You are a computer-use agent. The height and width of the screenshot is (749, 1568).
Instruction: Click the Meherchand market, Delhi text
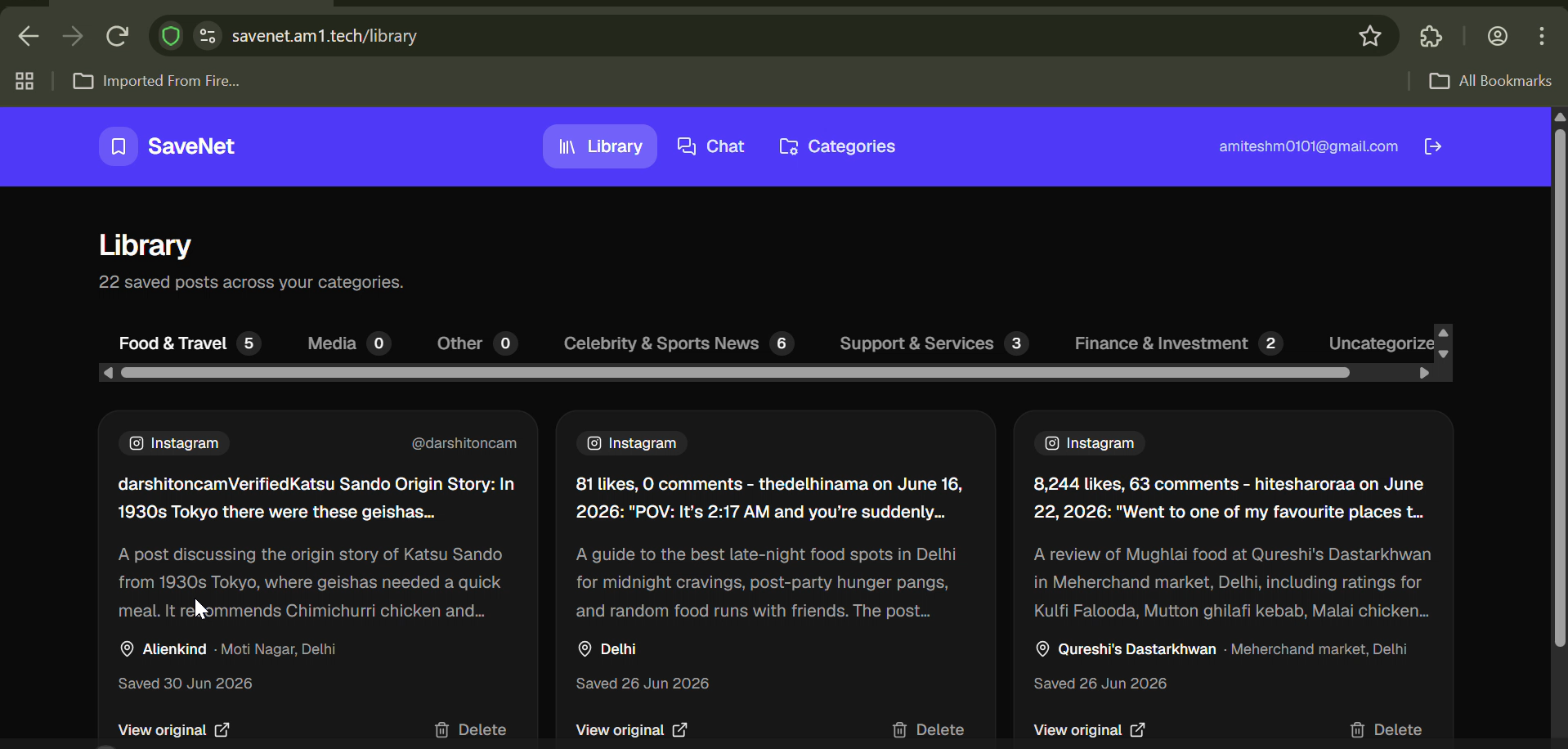(1319, 649)
